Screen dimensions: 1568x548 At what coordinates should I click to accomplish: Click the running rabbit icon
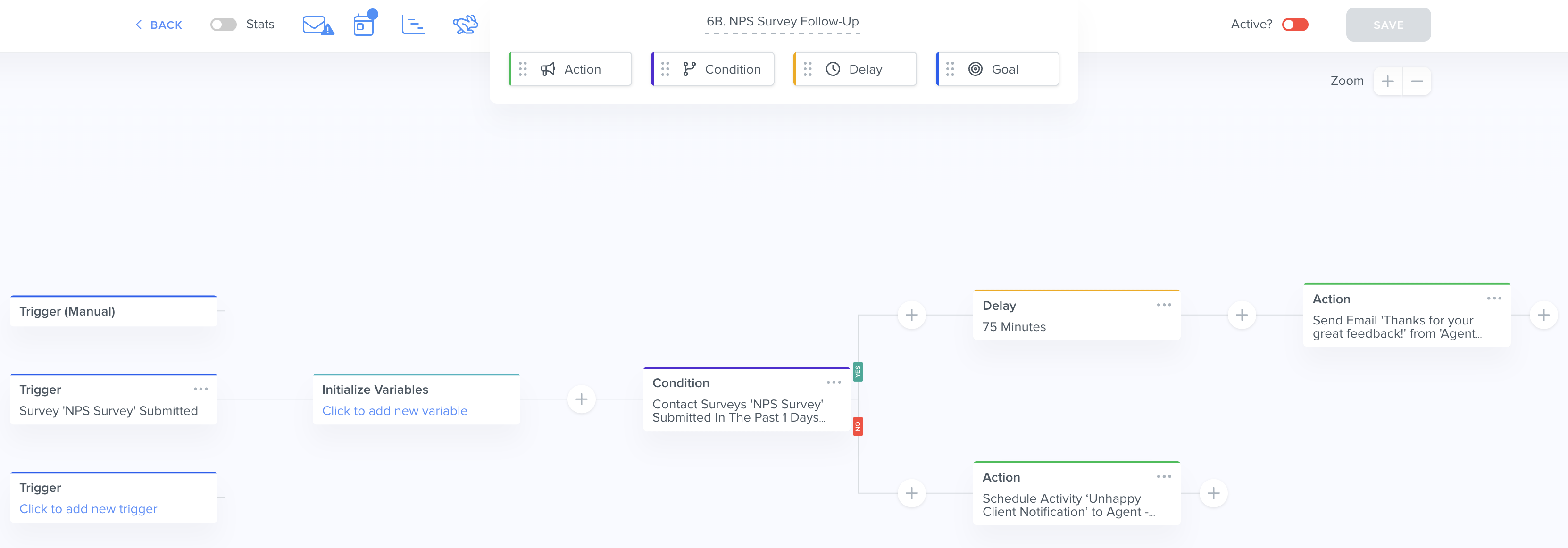[x=465, y=25]
